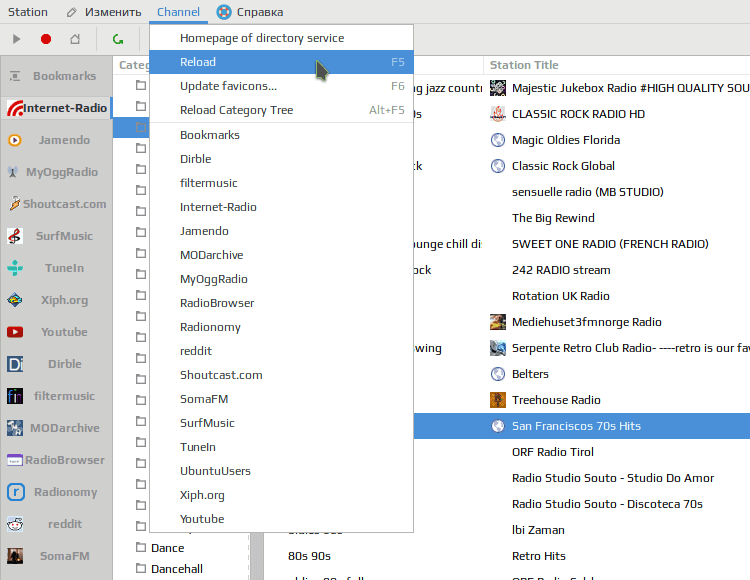Viewport: 750px width, 580px height.
Task: Open the MODarchive channel icon
Action: (x=15, y=428)
